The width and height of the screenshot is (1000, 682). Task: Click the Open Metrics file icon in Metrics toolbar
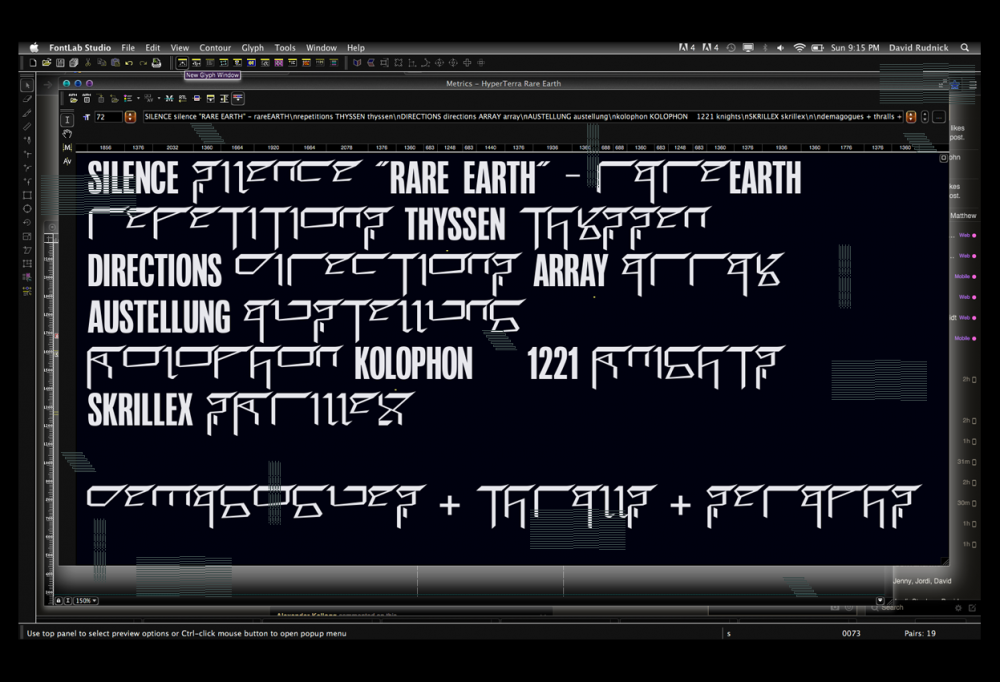[x=73, y=98]
